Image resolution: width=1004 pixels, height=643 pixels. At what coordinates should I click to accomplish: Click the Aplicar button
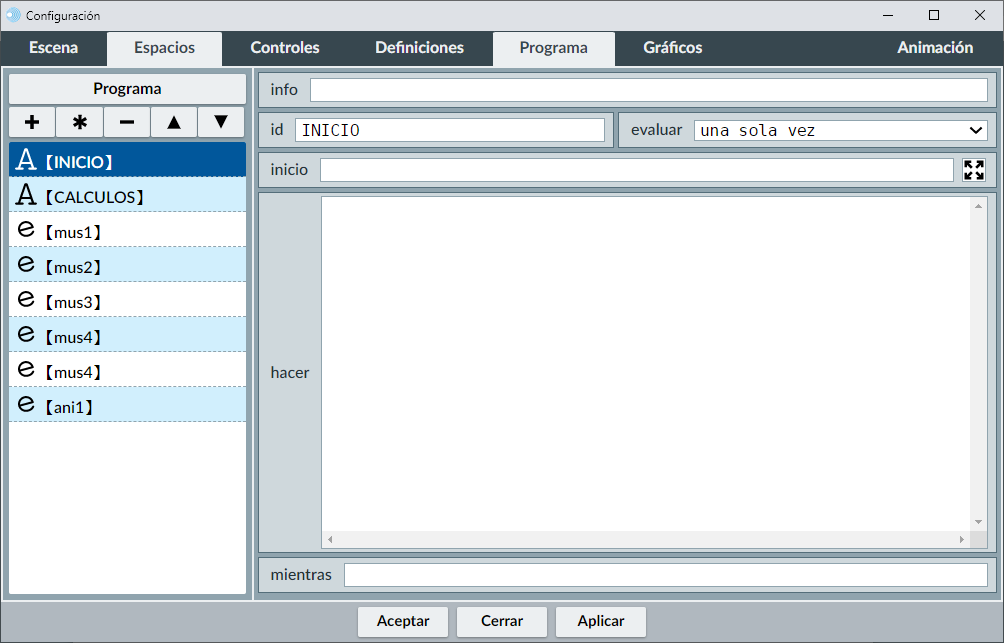(x=600, y=621)
